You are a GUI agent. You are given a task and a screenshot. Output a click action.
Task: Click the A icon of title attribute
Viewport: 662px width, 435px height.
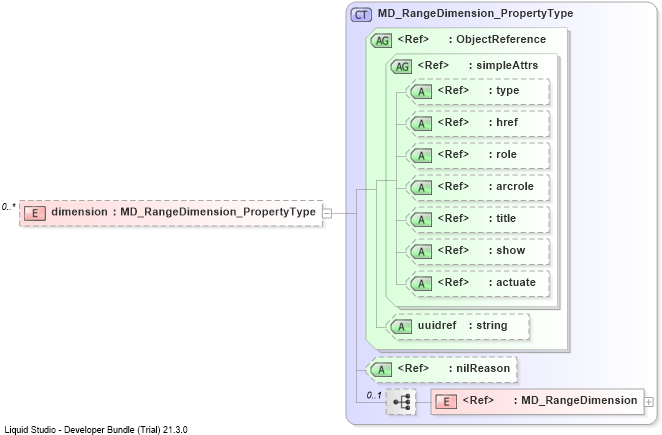pos(421,220)
